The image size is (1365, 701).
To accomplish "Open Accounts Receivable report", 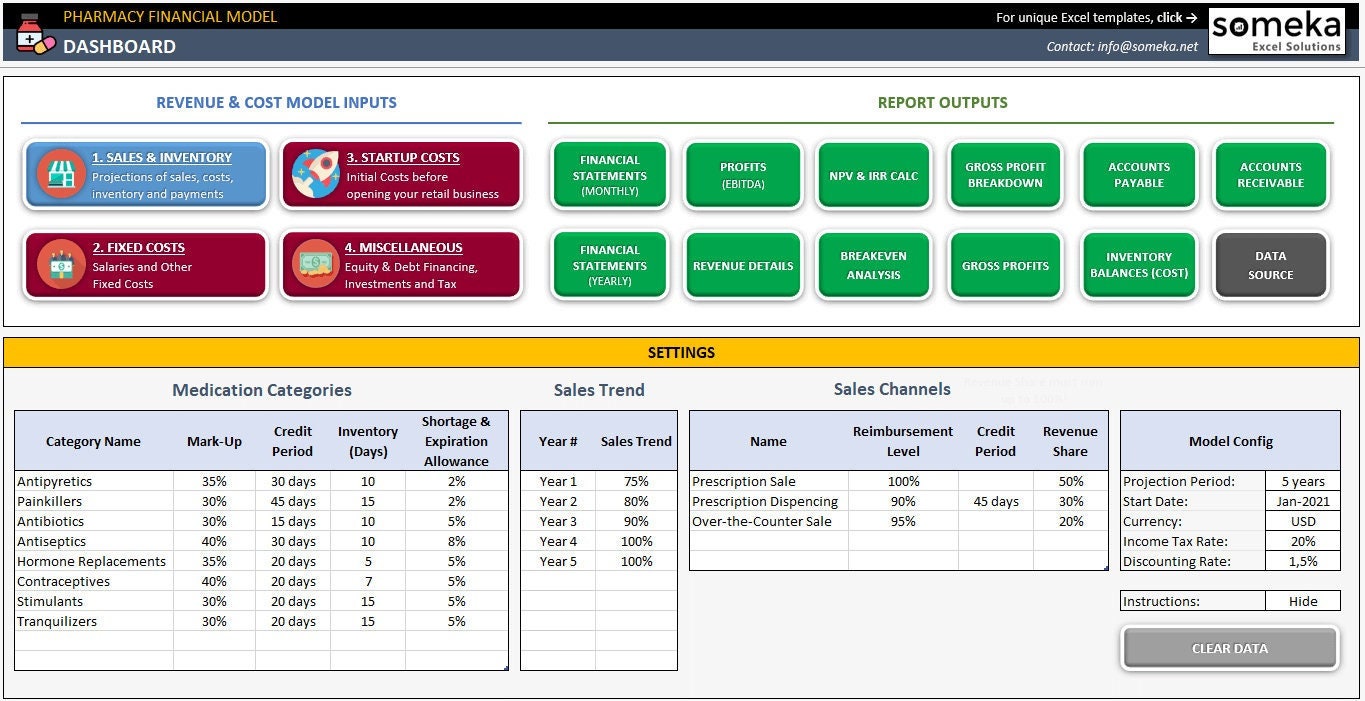I will 1271,175.
